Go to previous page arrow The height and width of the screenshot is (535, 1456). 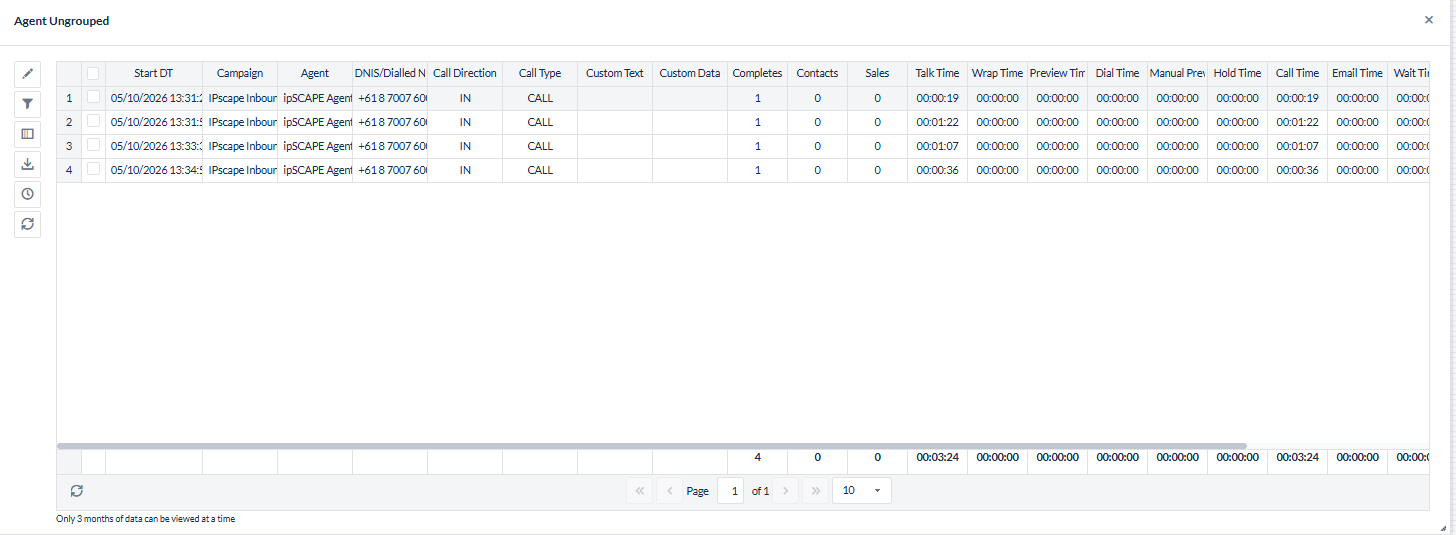[669, 491]
